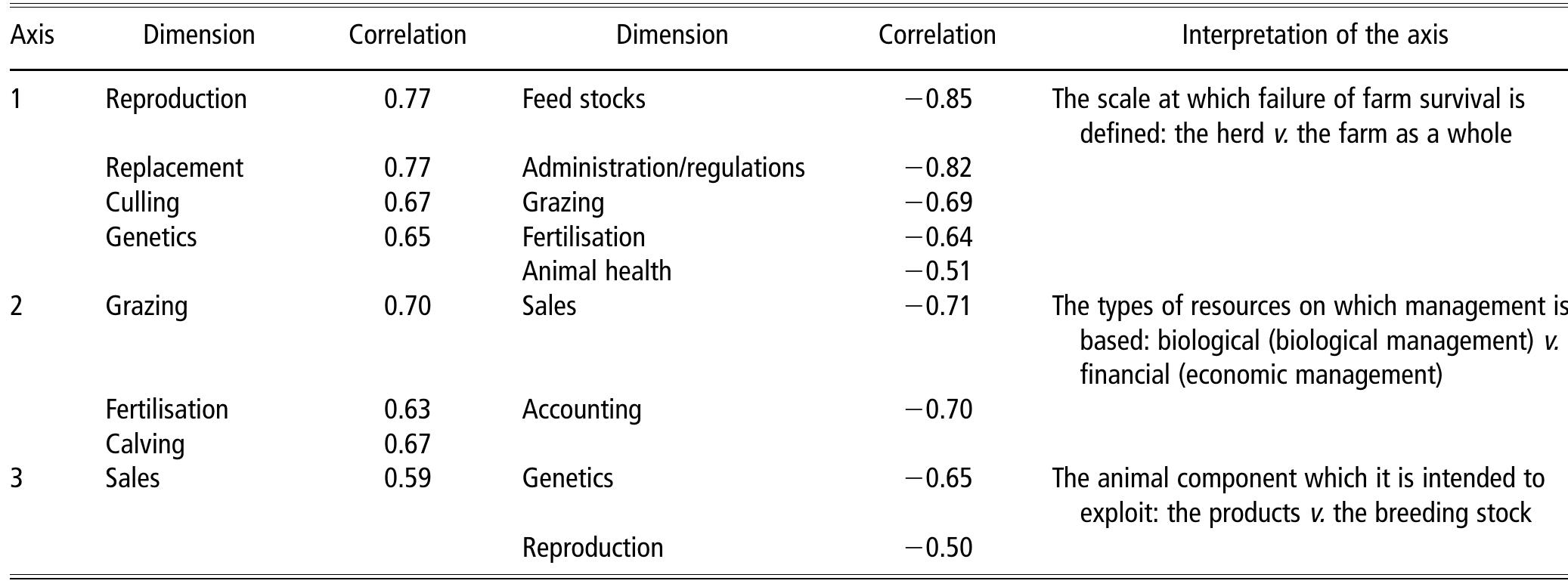Click the Axis column header
Viewport: 1568px width, 587px height.
(33, 35)
